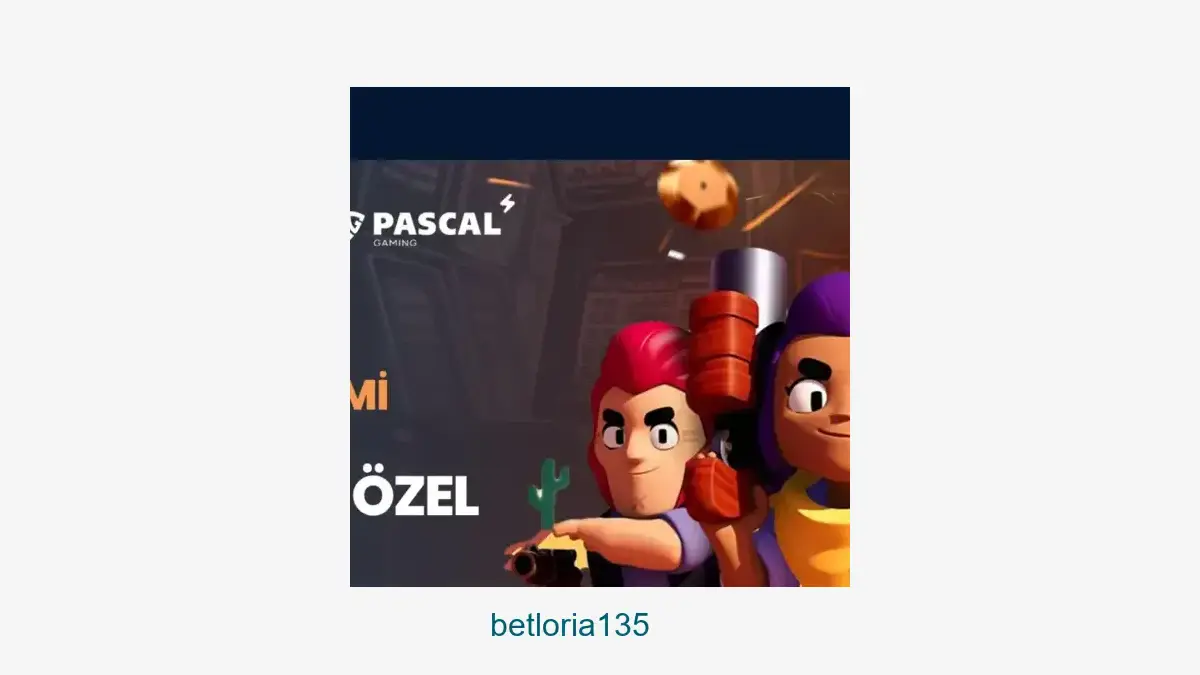Click the lightning bolt beside Pascal
This screenshot has height=675, width=1200.
click(508, 203)
